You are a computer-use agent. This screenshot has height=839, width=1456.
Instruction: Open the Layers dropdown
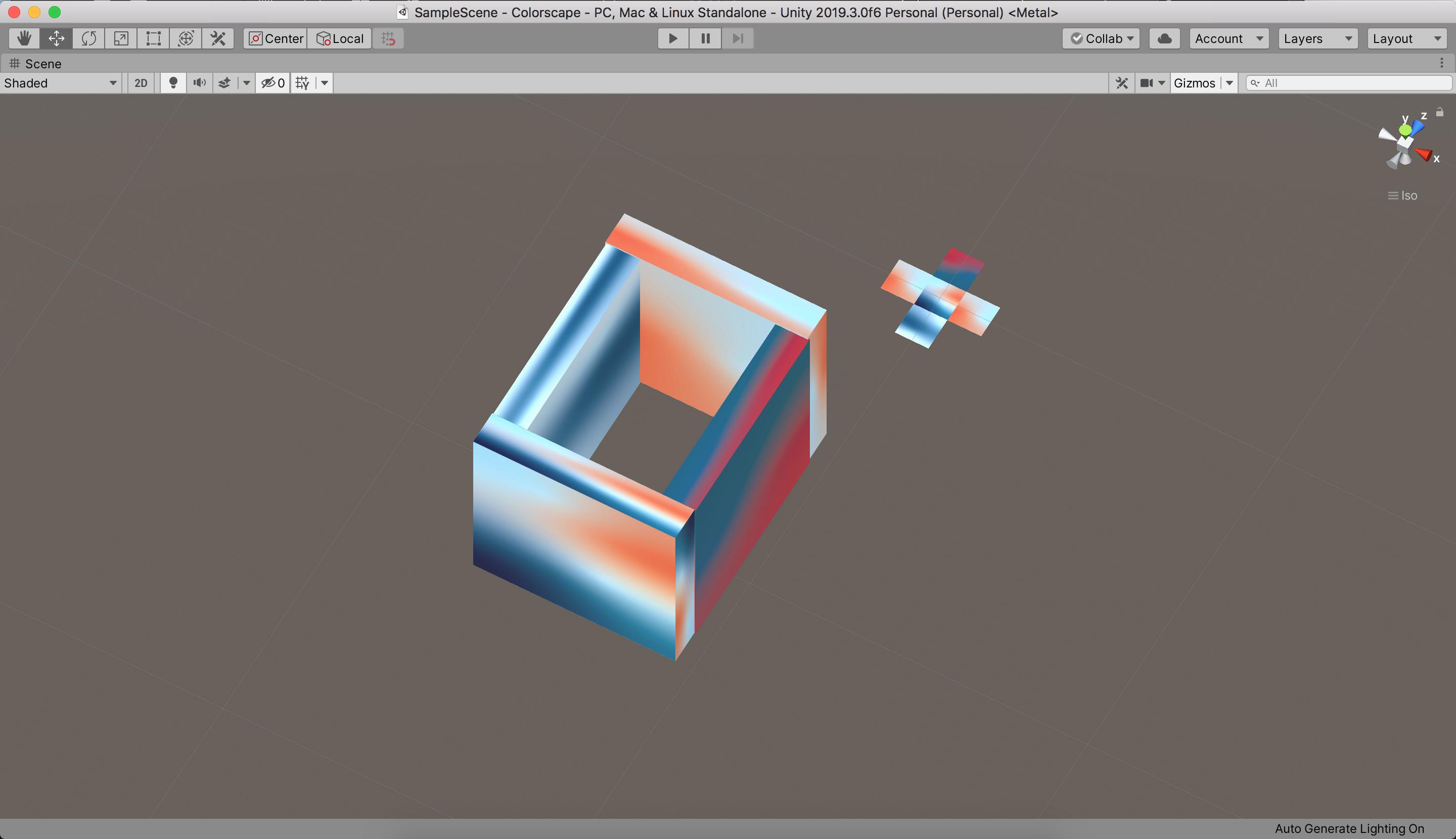pyautogui.click(x=1317, y=38)
